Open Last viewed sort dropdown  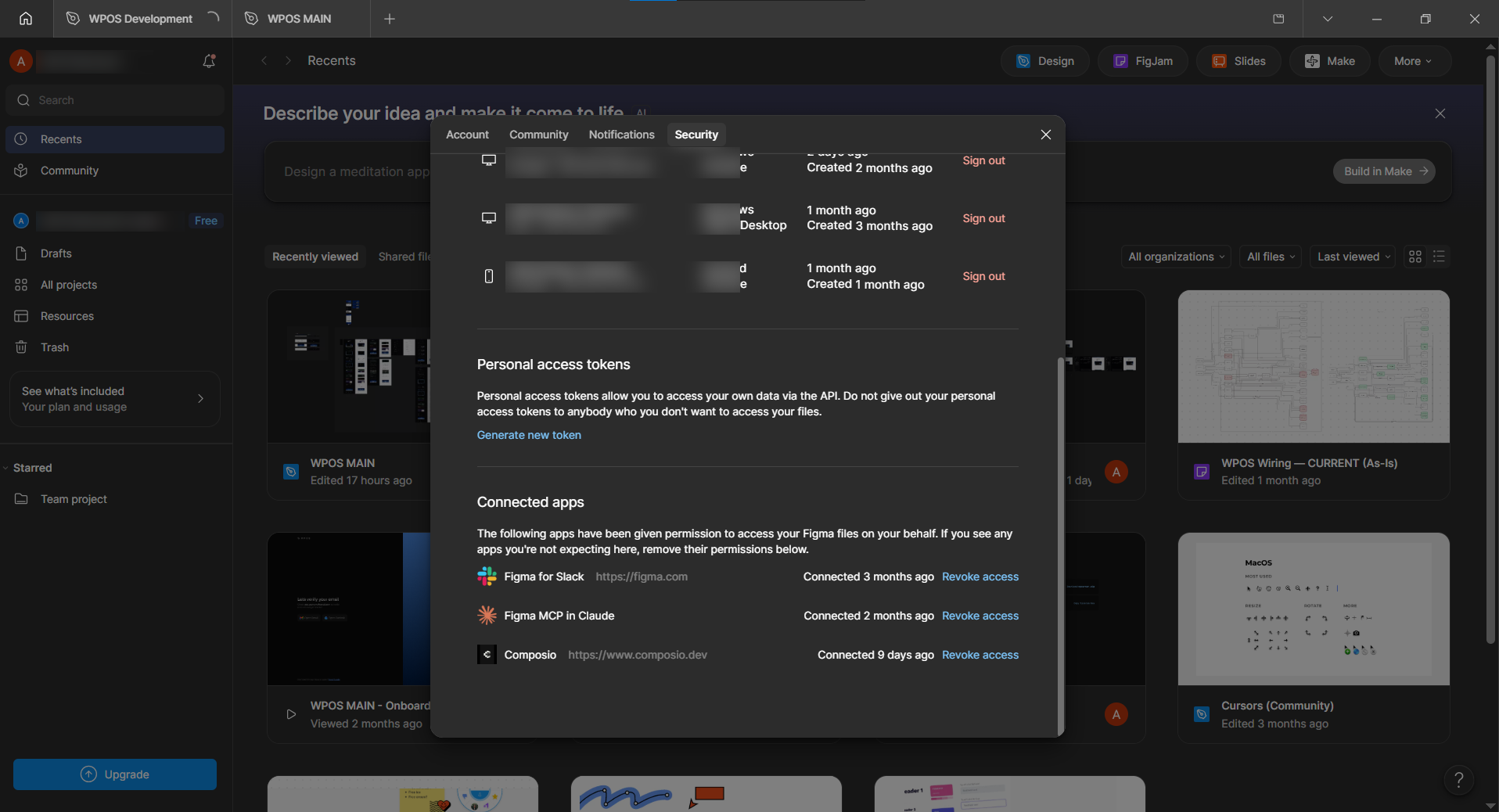click(x=1353, y=257)
